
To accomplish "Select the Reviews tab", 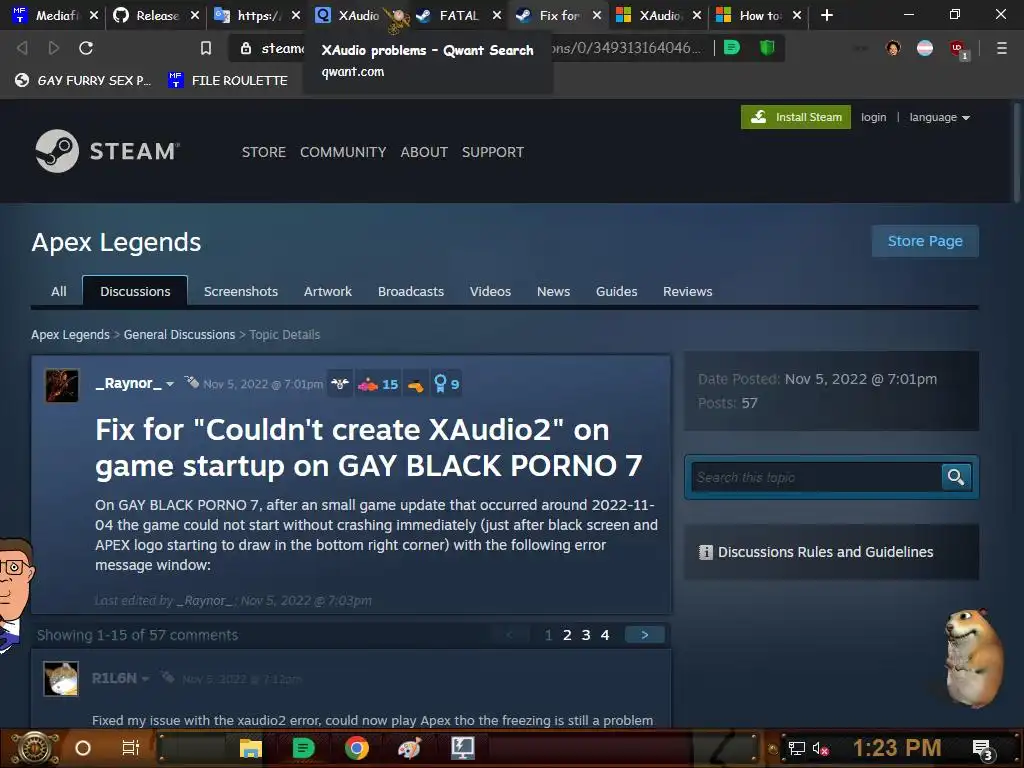I will (688, 291).
